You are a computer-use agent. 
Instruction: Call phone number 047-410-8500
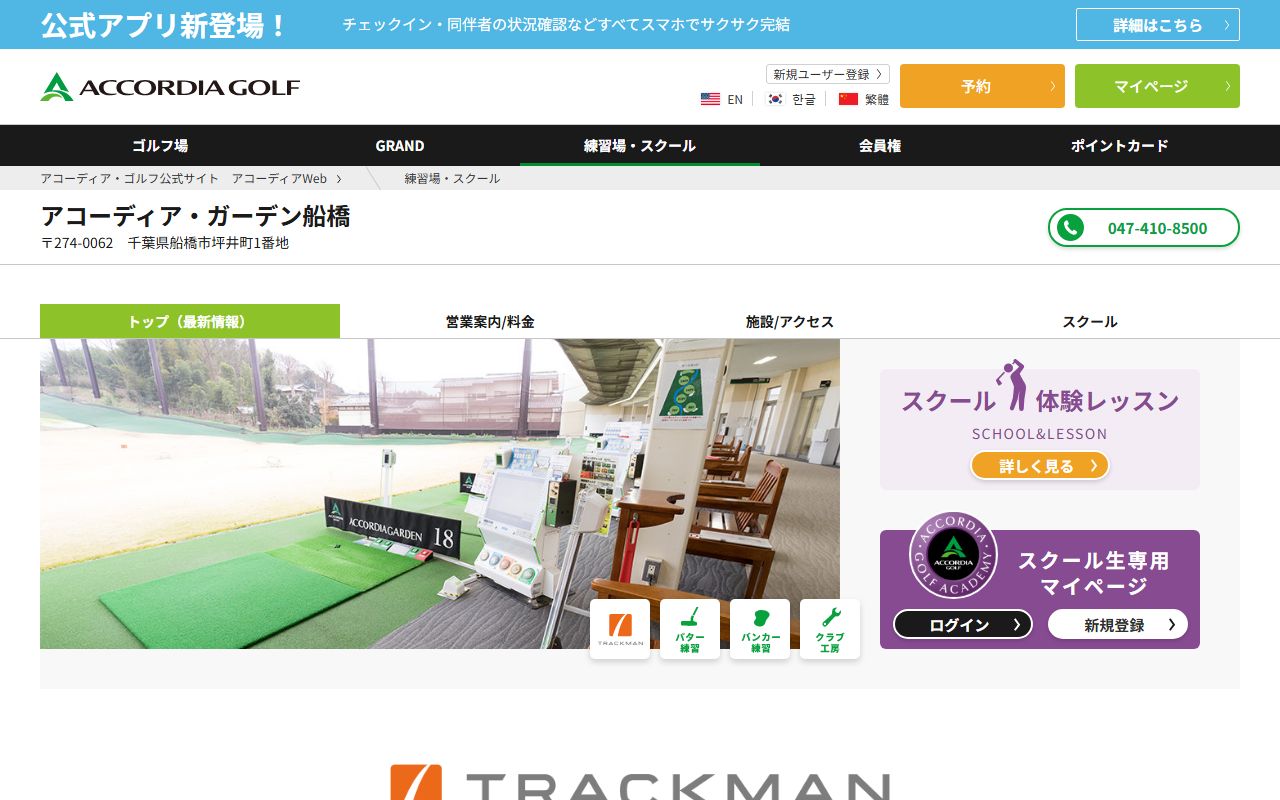(1144, 228)
